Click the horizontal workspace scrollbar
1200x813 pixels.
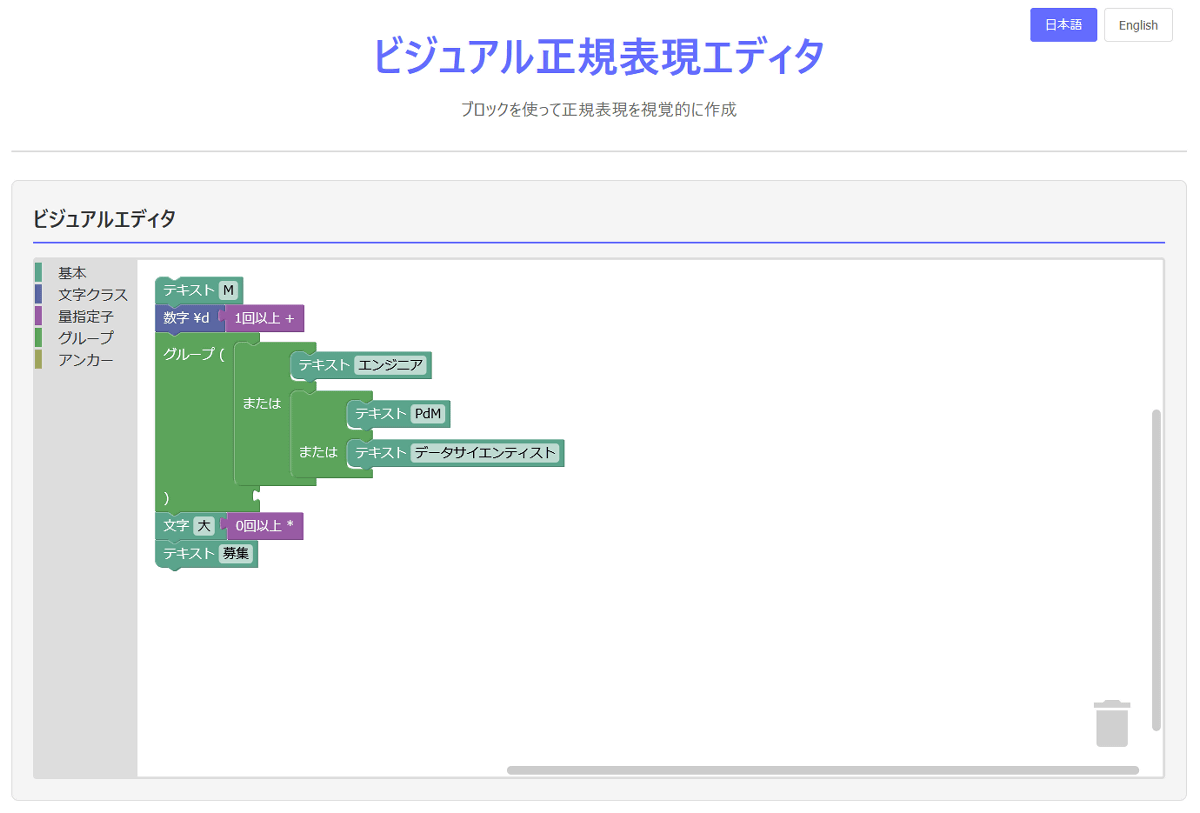click(x=823, y=770)
